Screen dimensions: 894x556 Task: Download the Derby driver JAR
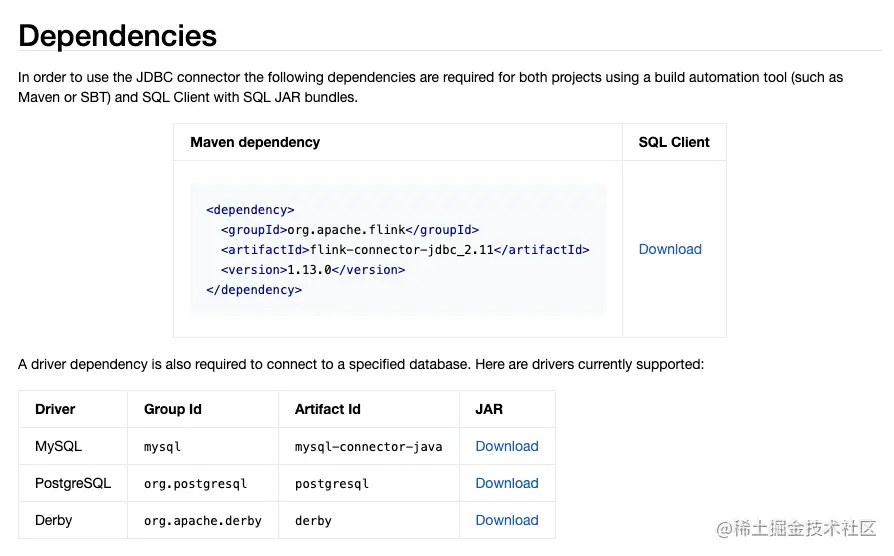click(x=507, y=520)
